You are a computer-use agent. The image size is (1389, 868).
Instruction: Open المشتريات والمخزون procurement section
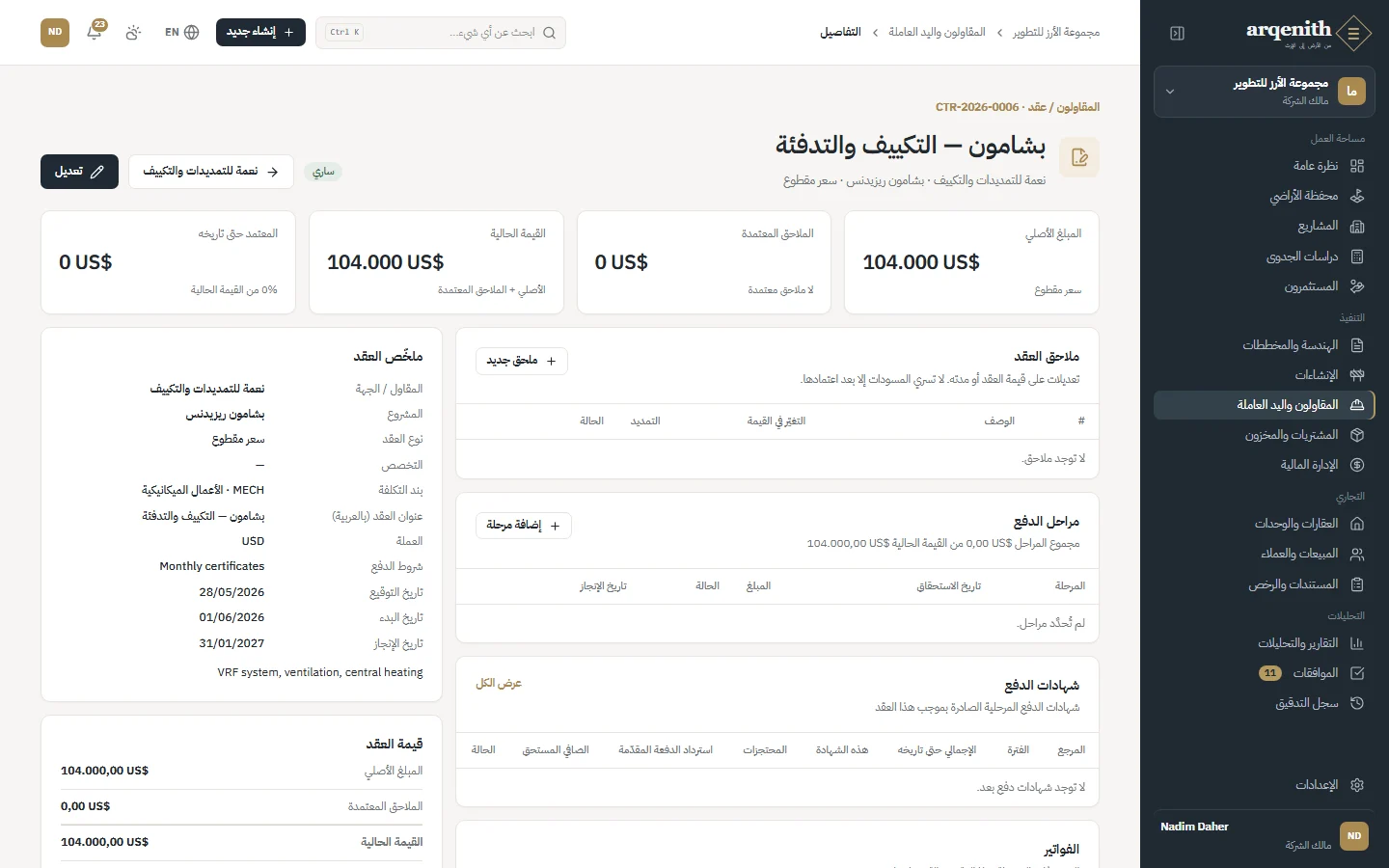click(1265, 435)
